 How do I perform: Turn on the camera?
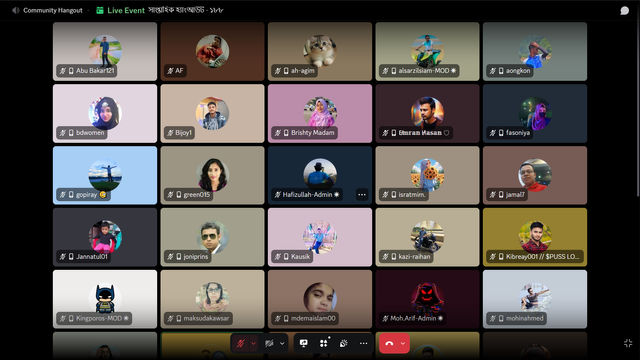(269, 344)
